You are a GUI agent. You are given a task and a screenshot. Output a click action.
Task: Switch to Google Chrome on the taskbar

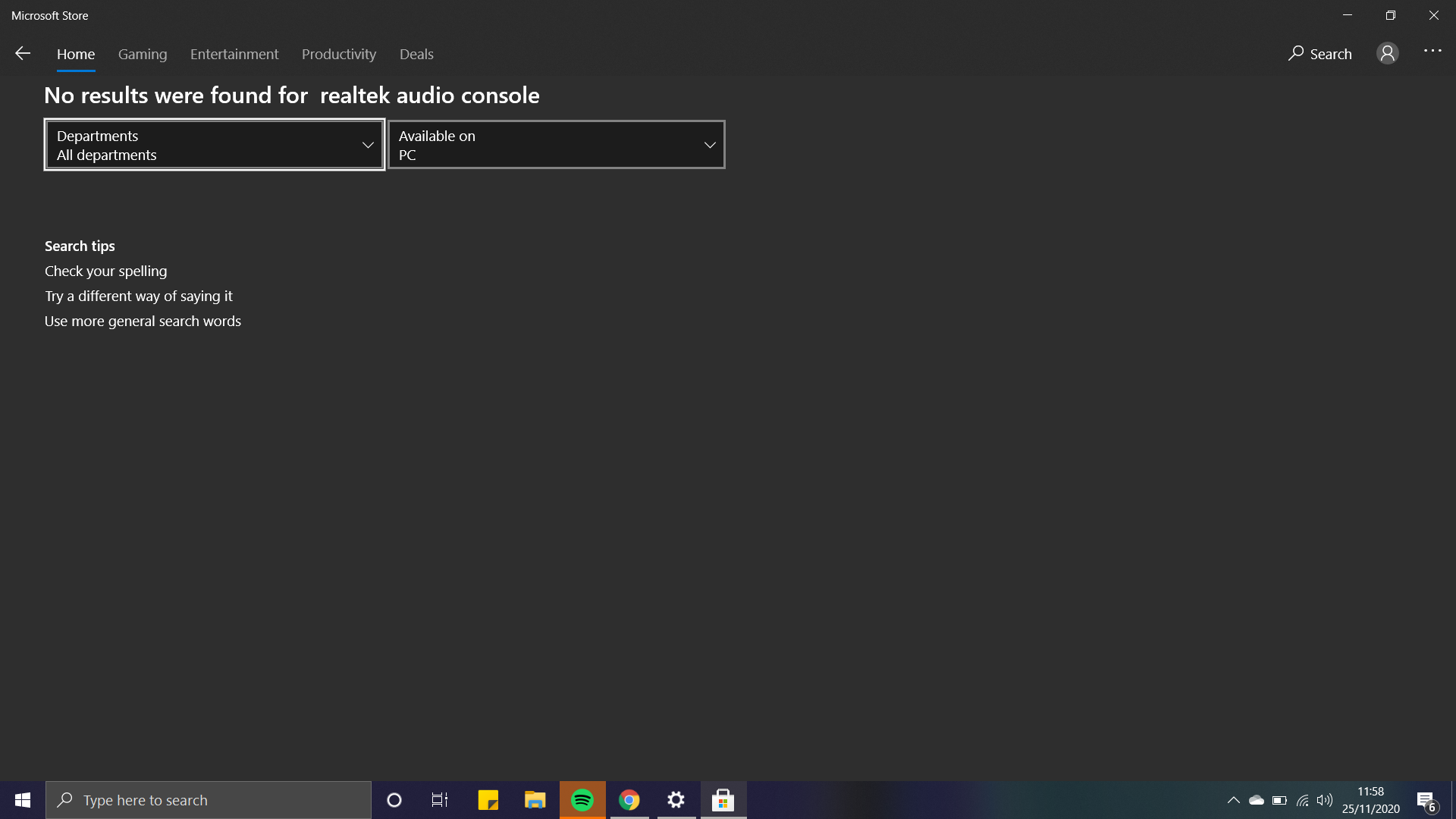tap(629, 800)
